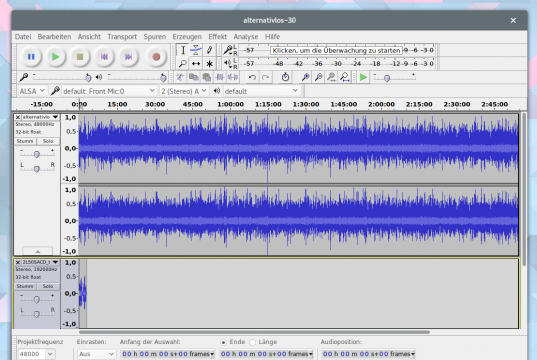Skip to start of the project
Image resolution: width=537 pixels, height=360 pixels.
(104, 57)
